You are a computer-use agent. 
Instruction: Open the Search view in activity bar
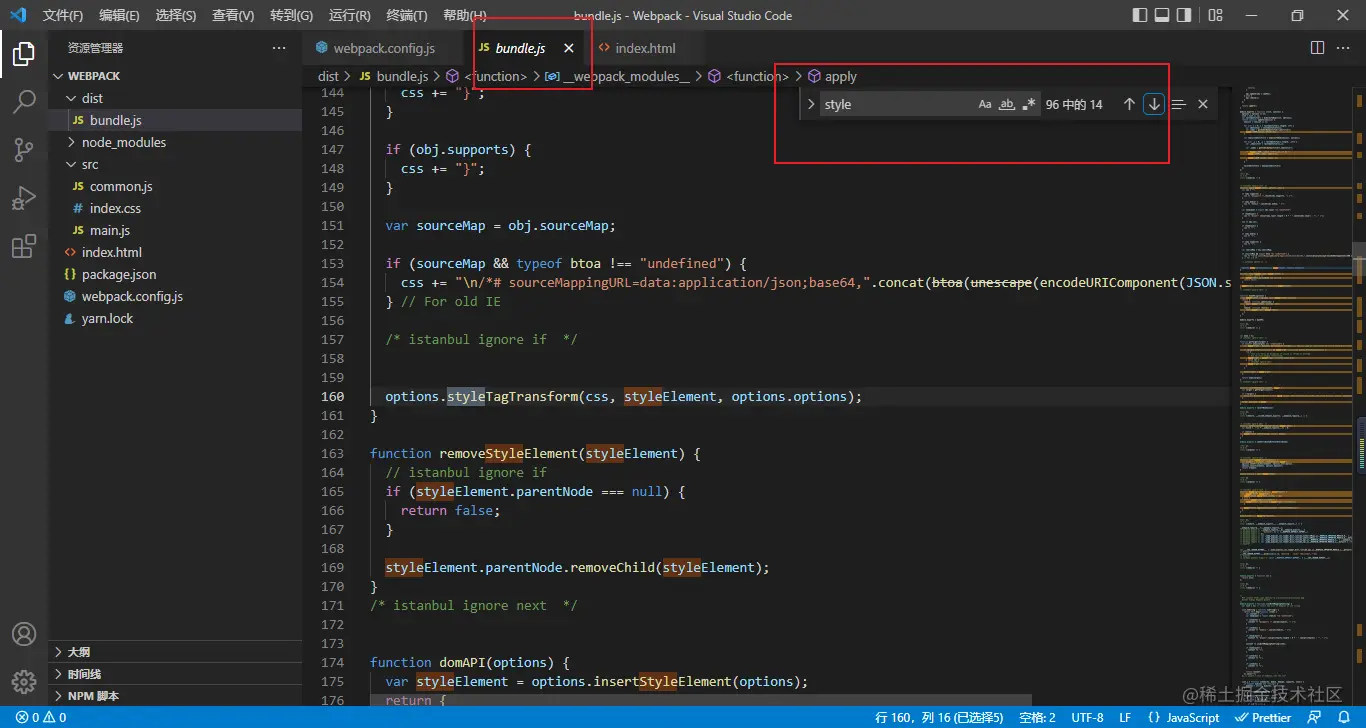coord(24,102)
